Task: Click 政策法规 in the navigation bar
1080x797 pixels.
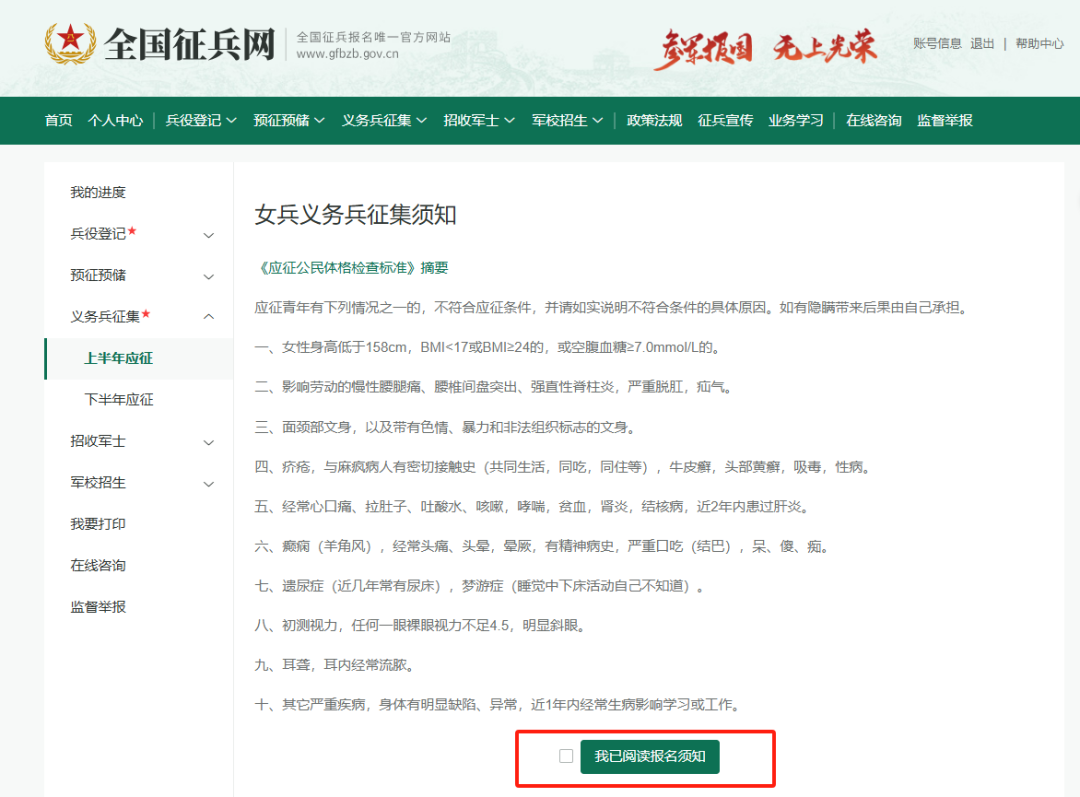Action: tap(654, 120)
